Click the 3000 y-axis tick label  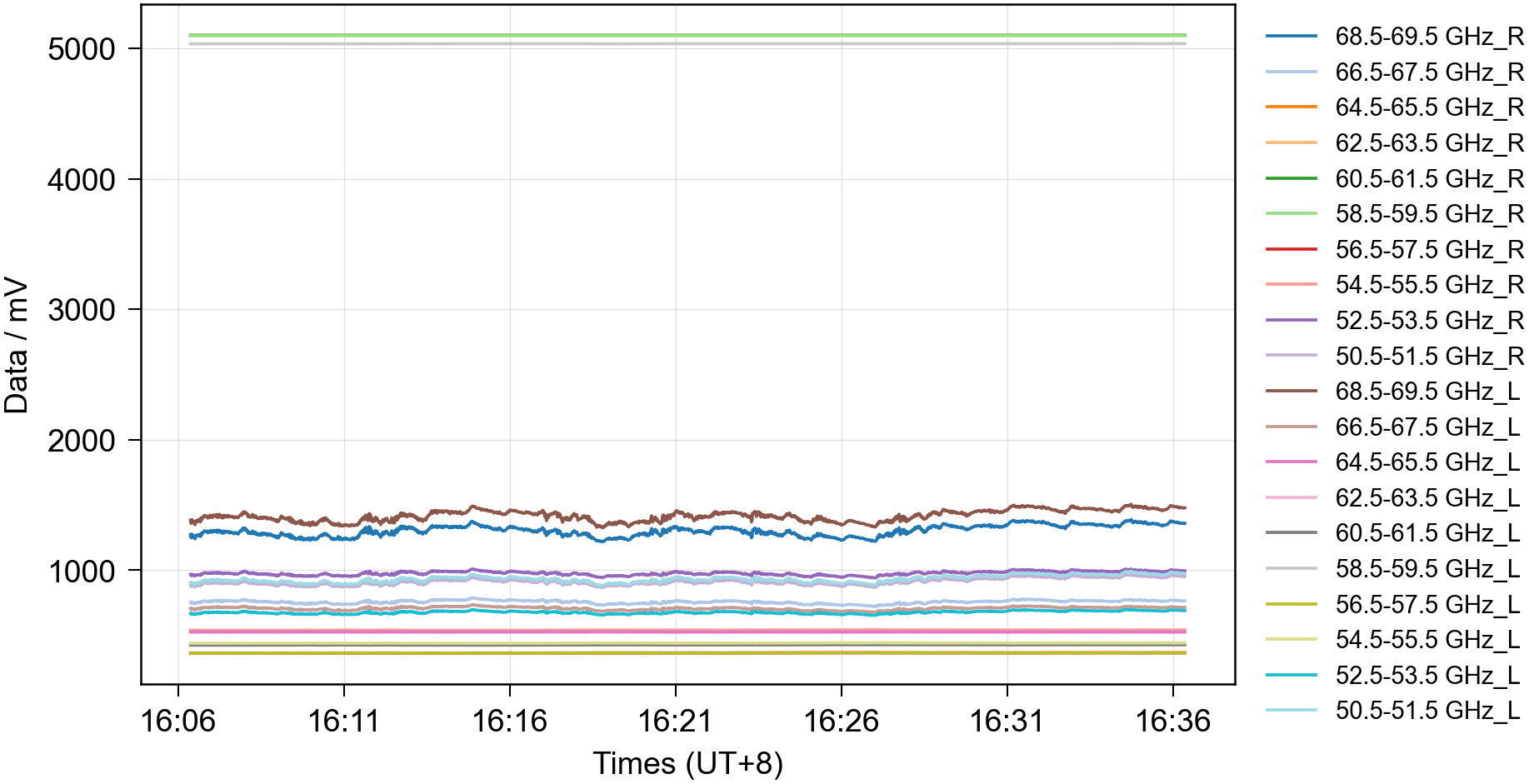[x=82, y=310]
